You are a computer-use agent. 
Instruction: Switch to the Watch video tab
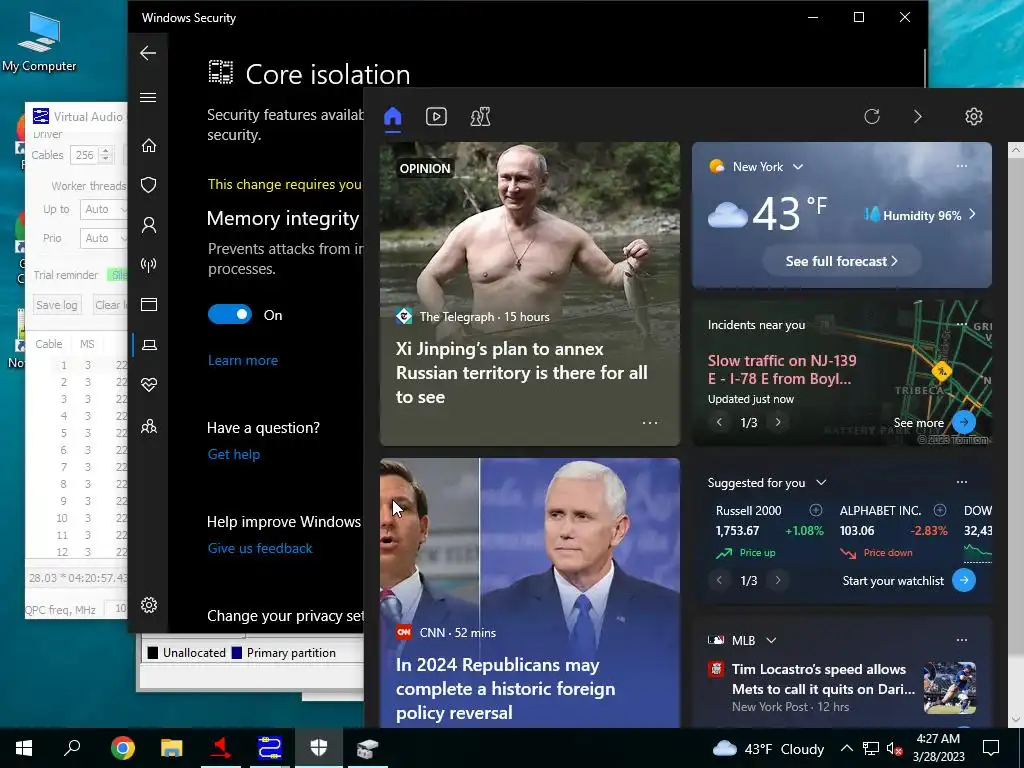click(x=436, y=117)
